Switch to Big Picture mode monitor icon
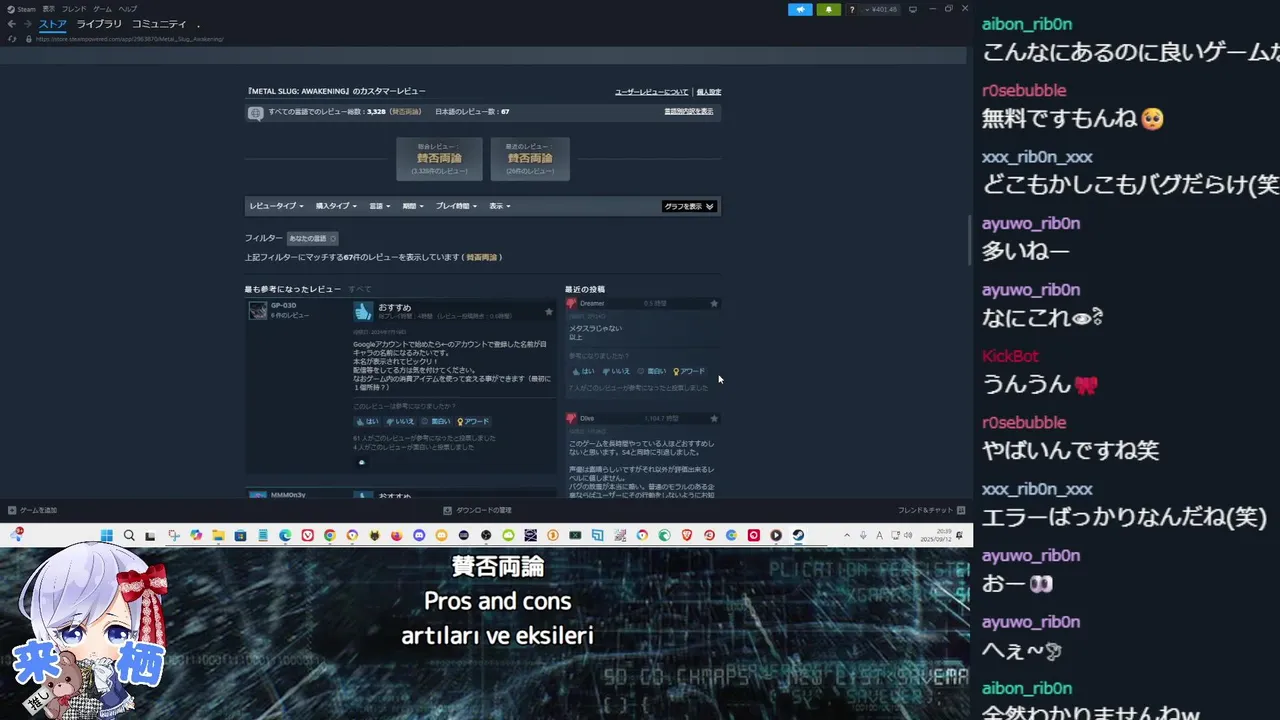The image size is (1280, 720). (x=912, y=9)
